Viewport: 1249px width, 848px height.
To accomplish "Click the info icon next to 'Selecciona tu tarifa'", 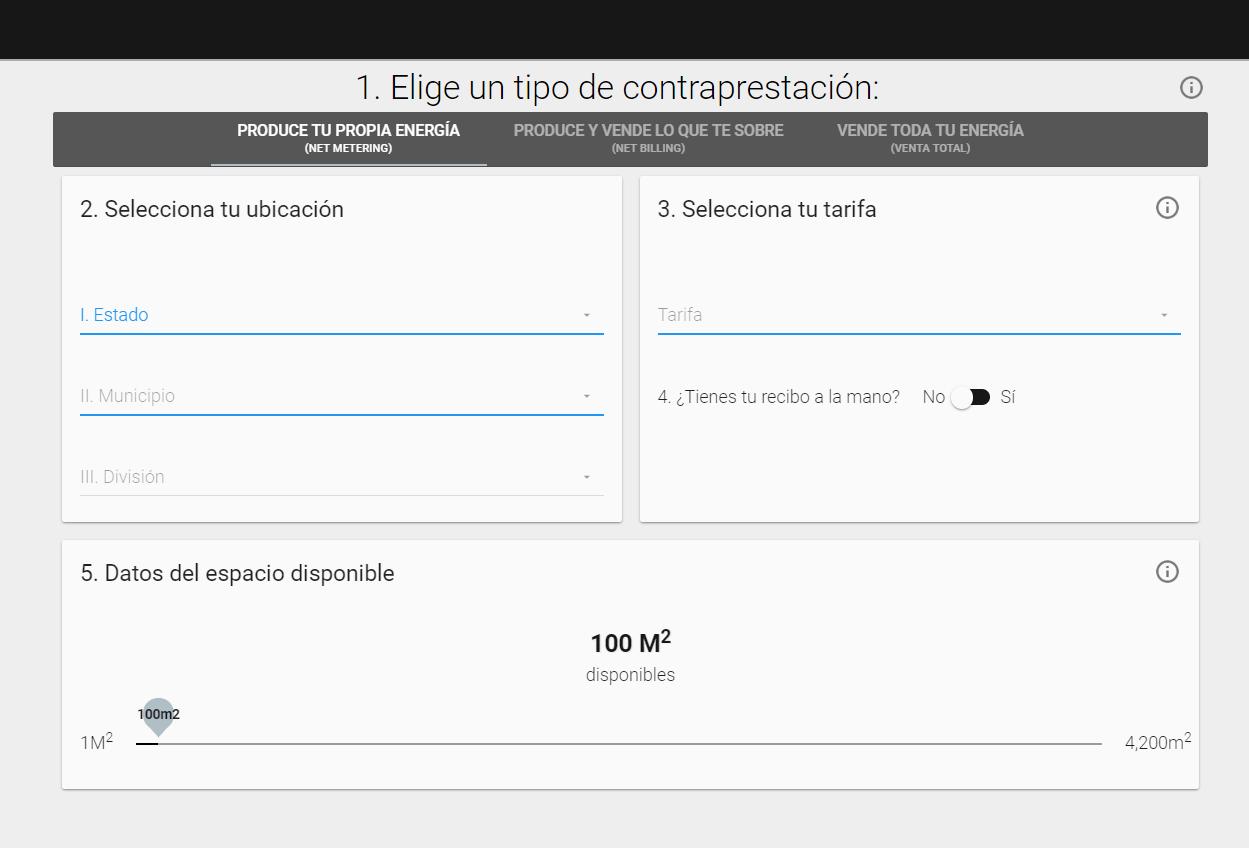I will pos(1166,208).
